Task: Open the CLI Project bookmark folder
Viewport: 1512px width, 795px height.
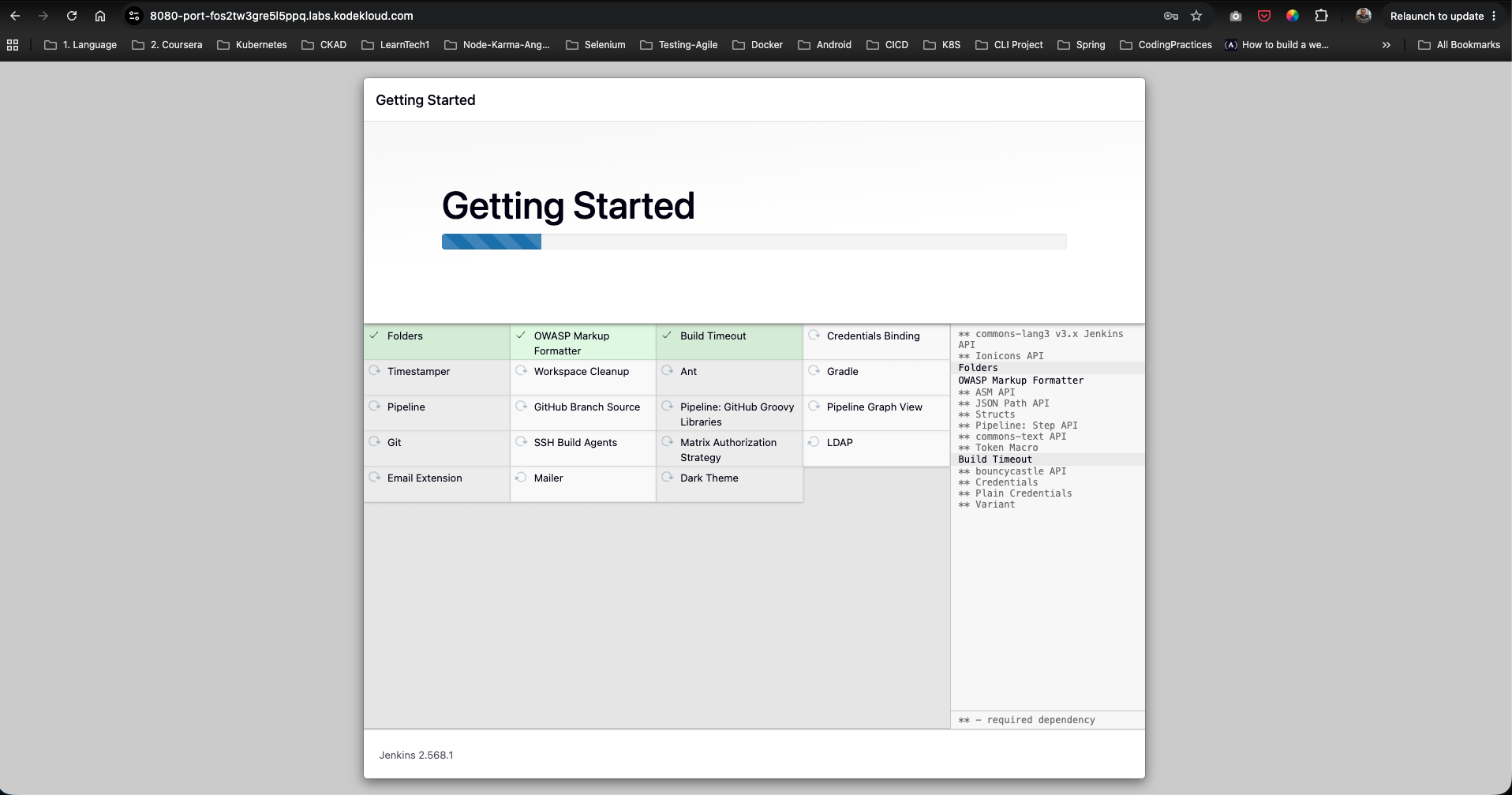Action: tap(1009, 45)
